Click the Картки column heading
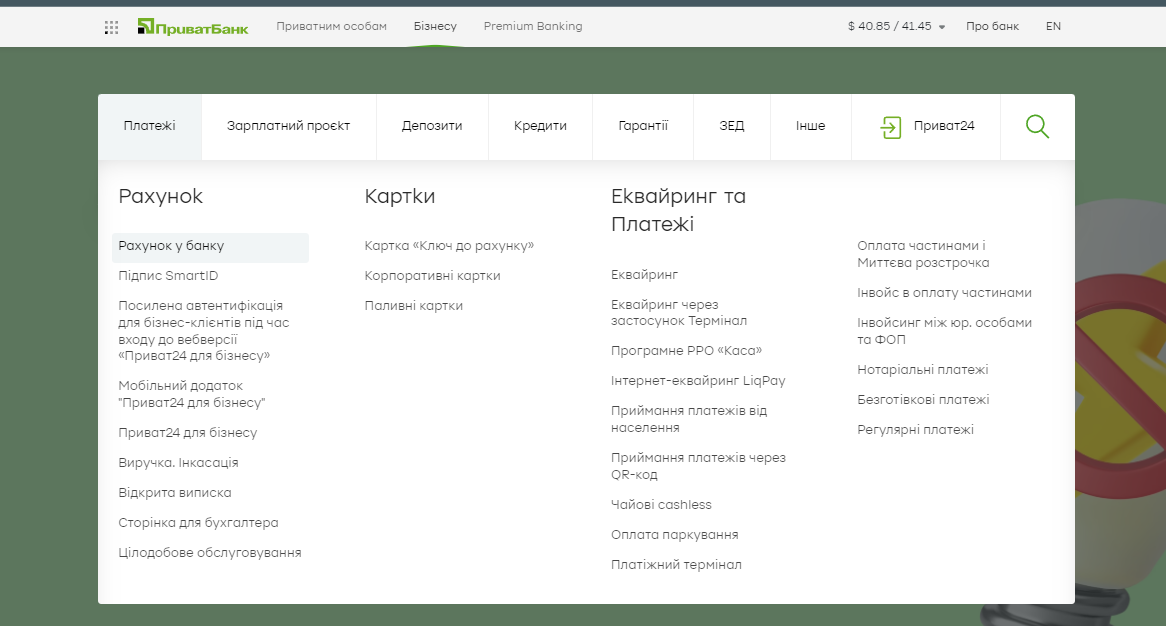This screenshot has width=1166, height=626. (x=399, y=196)
